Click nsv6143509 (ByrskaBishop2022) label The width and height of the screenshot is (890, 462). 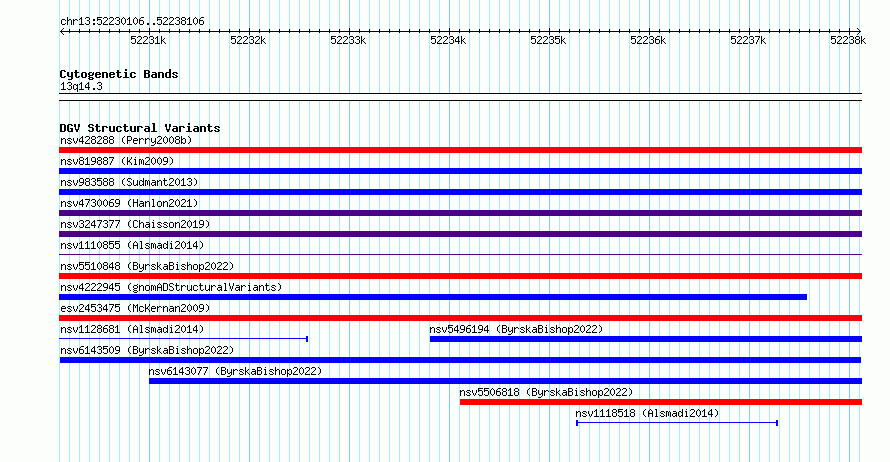[147, 350]
